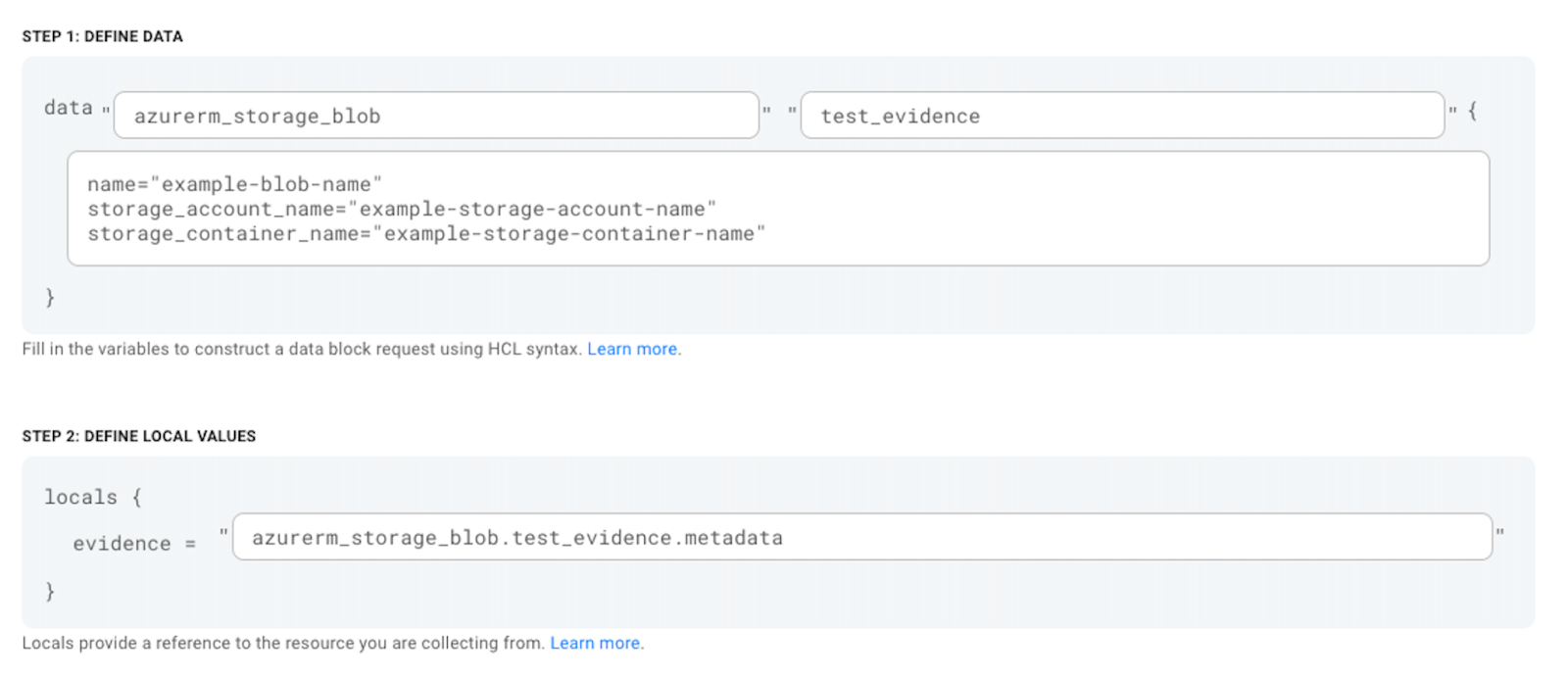Click the storage_container_name line
This screenshot has height=678, width=1568.
pyautogui.click(x=426, y=233)
